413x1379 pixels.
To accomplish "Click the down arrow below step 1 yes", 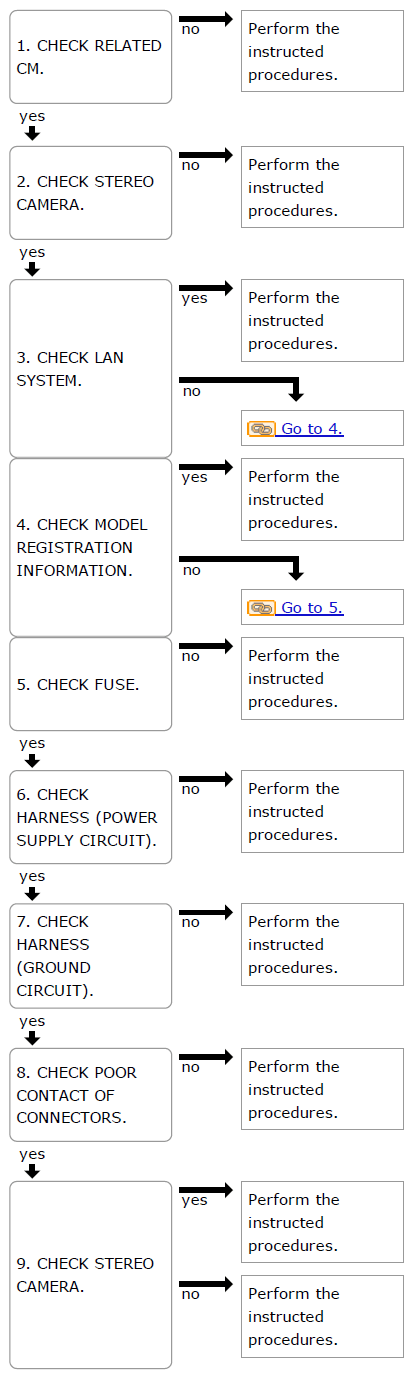I will click(32, 133).
